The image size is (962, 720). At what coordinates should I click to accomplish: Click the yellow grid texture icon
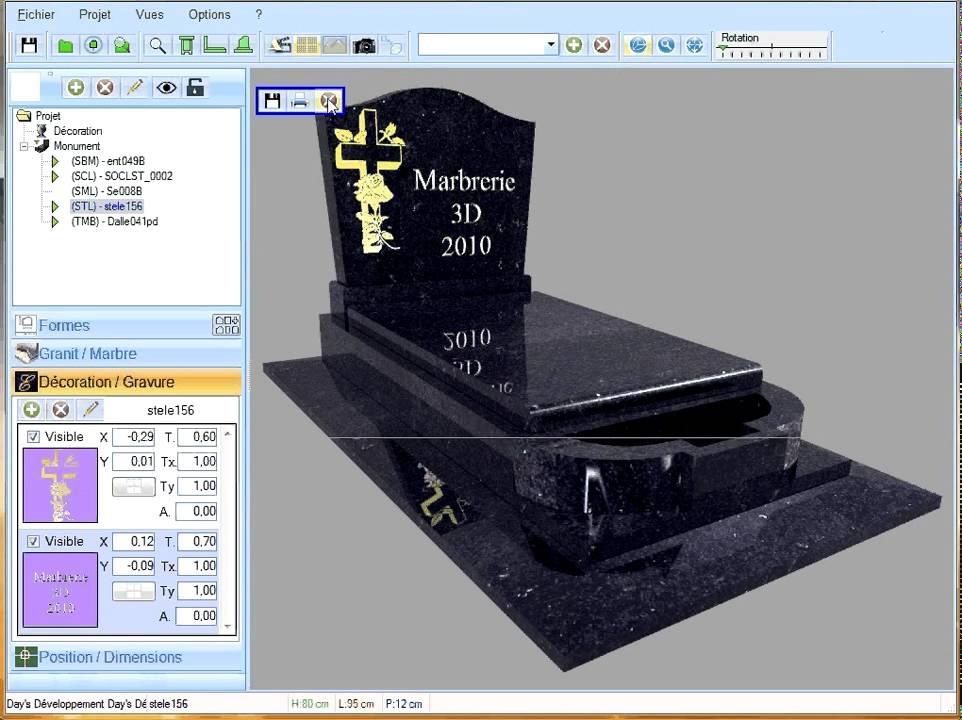pos(307,45)
